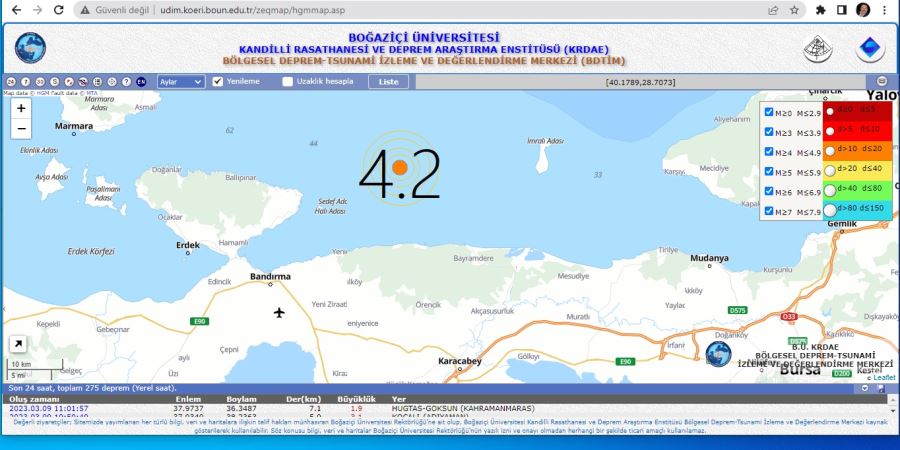Select the red d>5 d≤10 depth radio
Screen dimensions: 900x450
point(830,131)
